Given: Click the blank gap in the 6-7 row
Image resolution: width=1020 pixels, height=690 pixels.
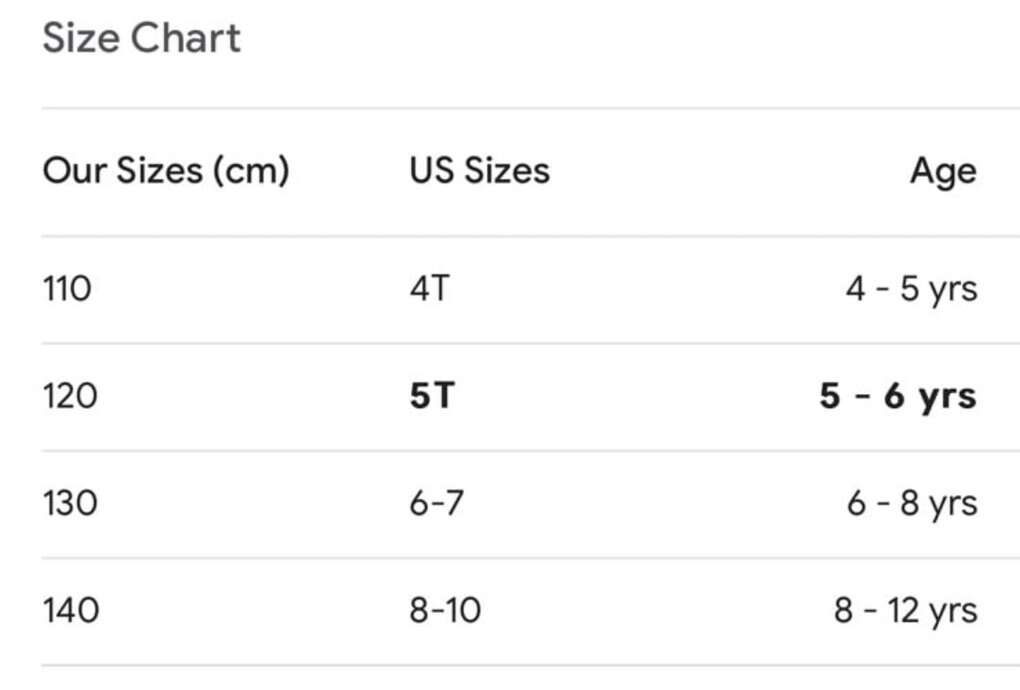Looking at the screenshot, I should [x=650, y=504].
